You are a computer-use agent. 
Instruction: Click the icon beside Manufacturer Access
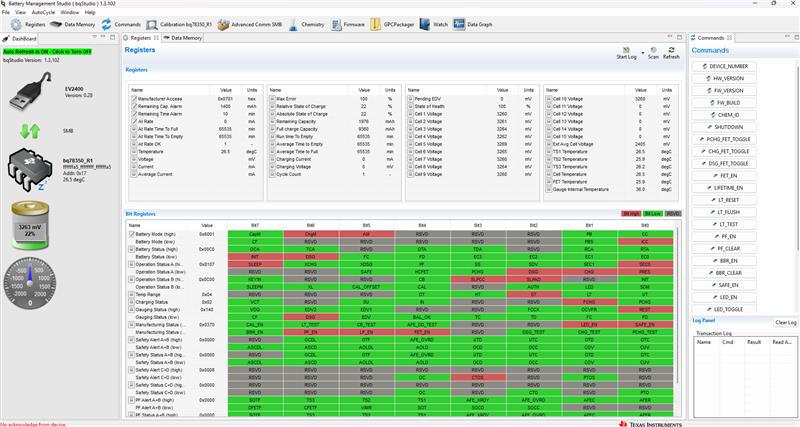[x=134, y=98]
